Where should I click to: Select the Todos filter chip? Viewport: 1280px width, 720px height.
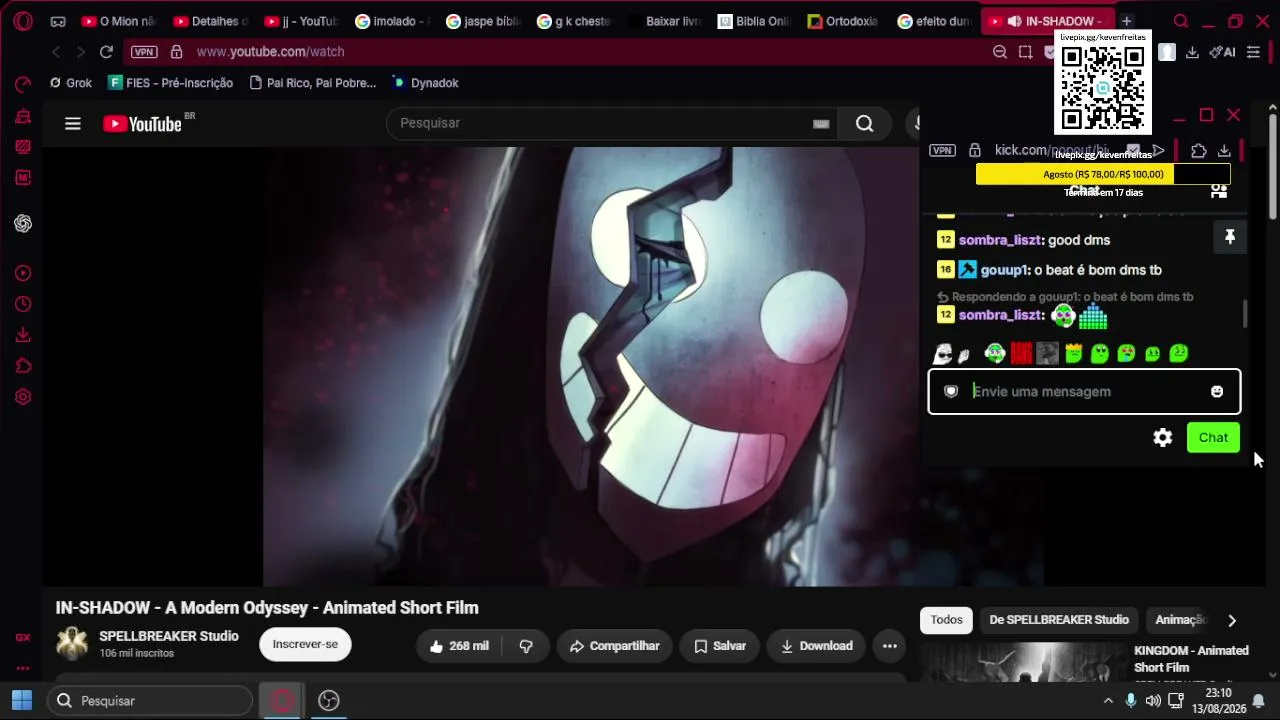point(946,620)
